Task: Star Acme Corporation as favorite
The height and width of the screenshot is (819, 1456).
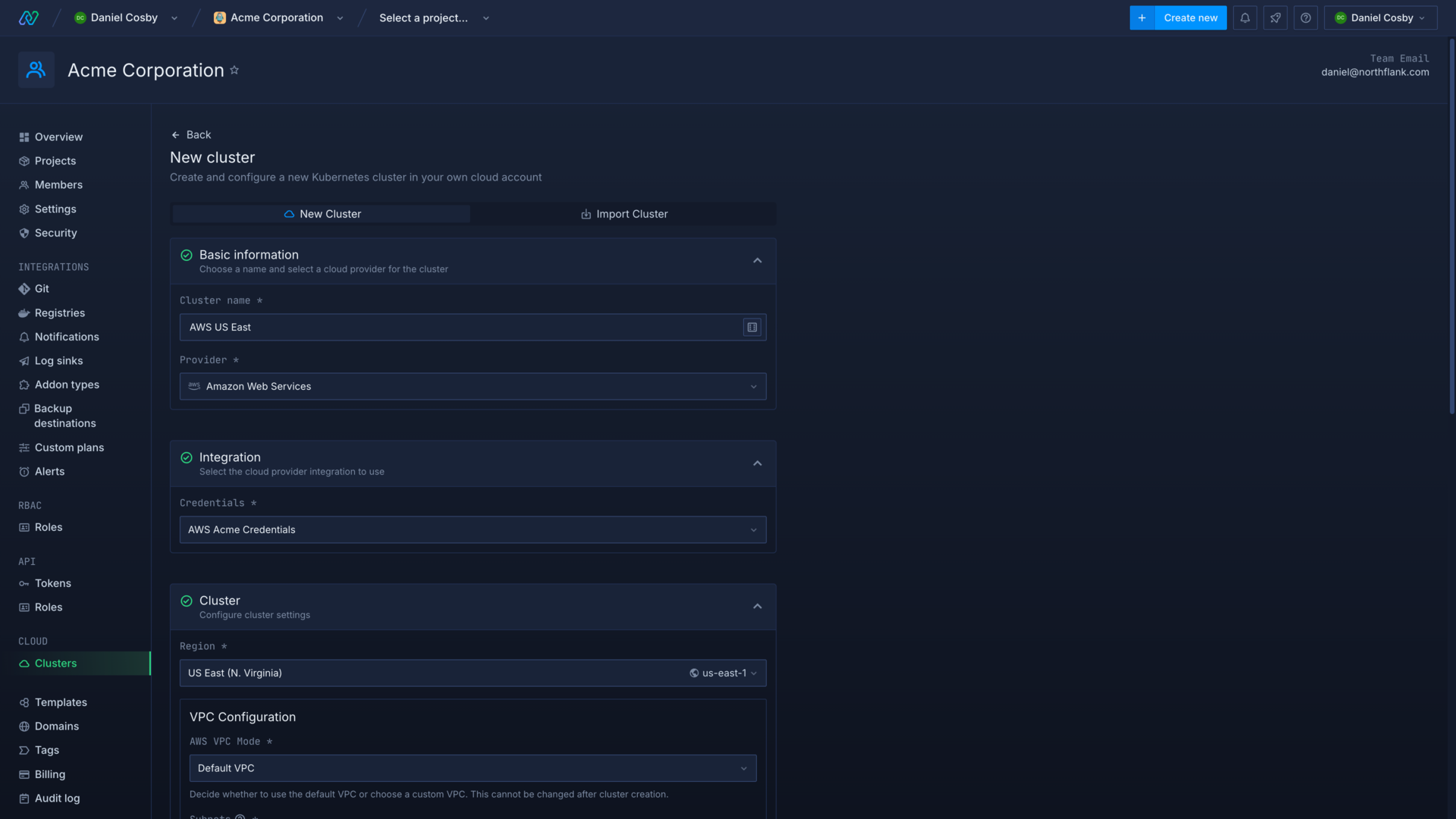Action: click(234, 70)
